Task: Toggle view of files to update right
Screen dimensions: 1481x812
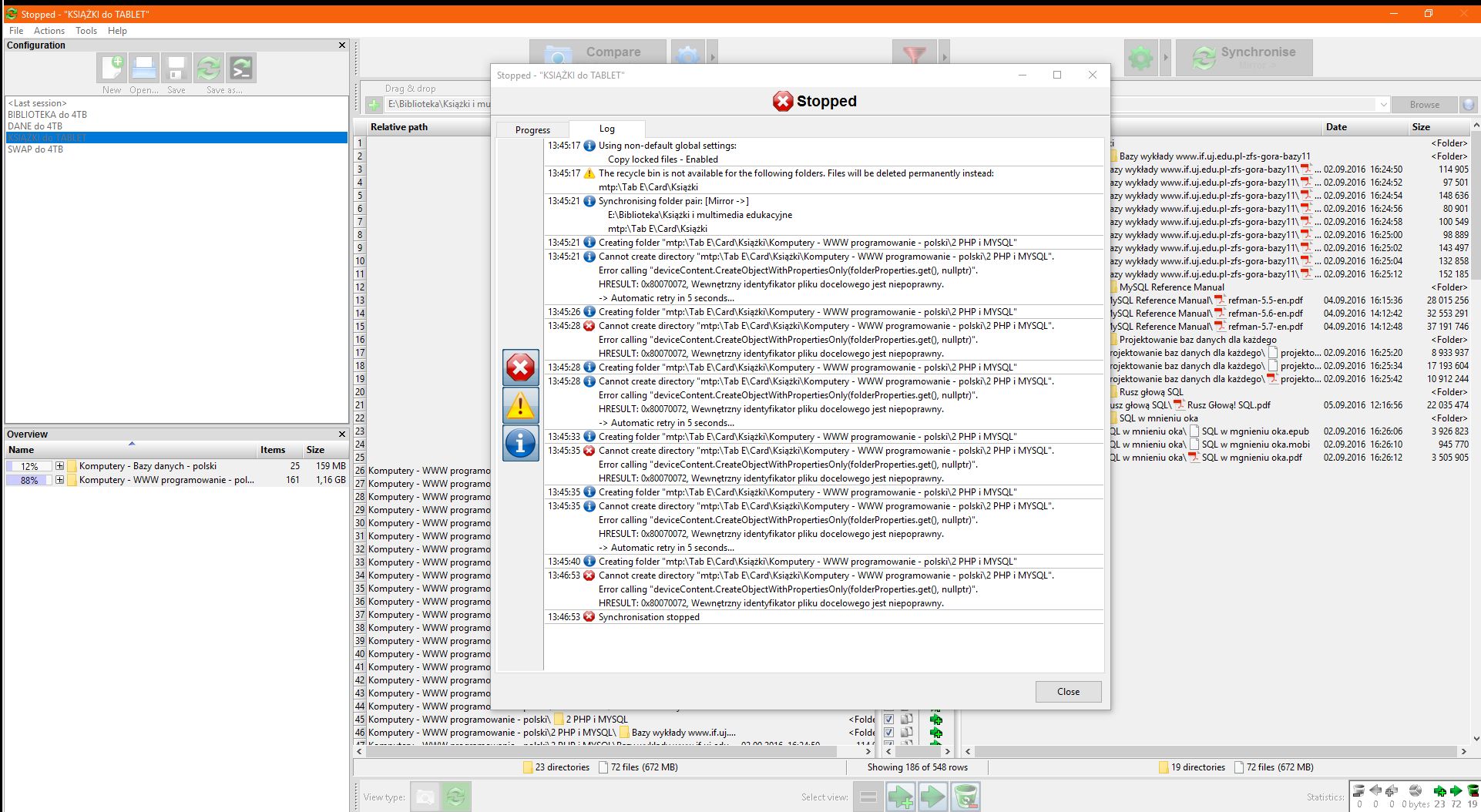Action: point(933,797)
